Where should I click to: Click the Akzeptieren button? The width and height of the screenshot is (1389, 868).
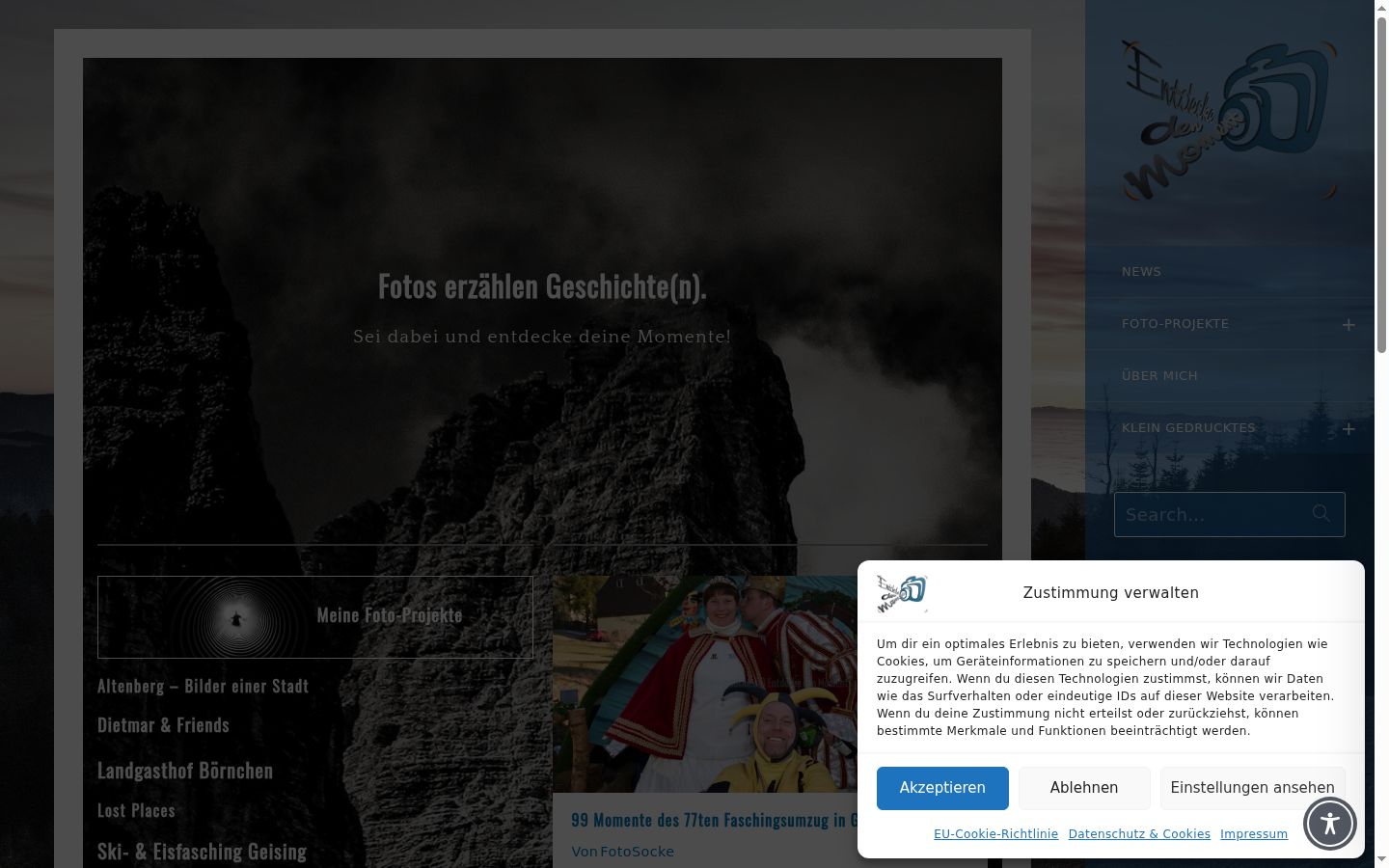click(942, 788)
